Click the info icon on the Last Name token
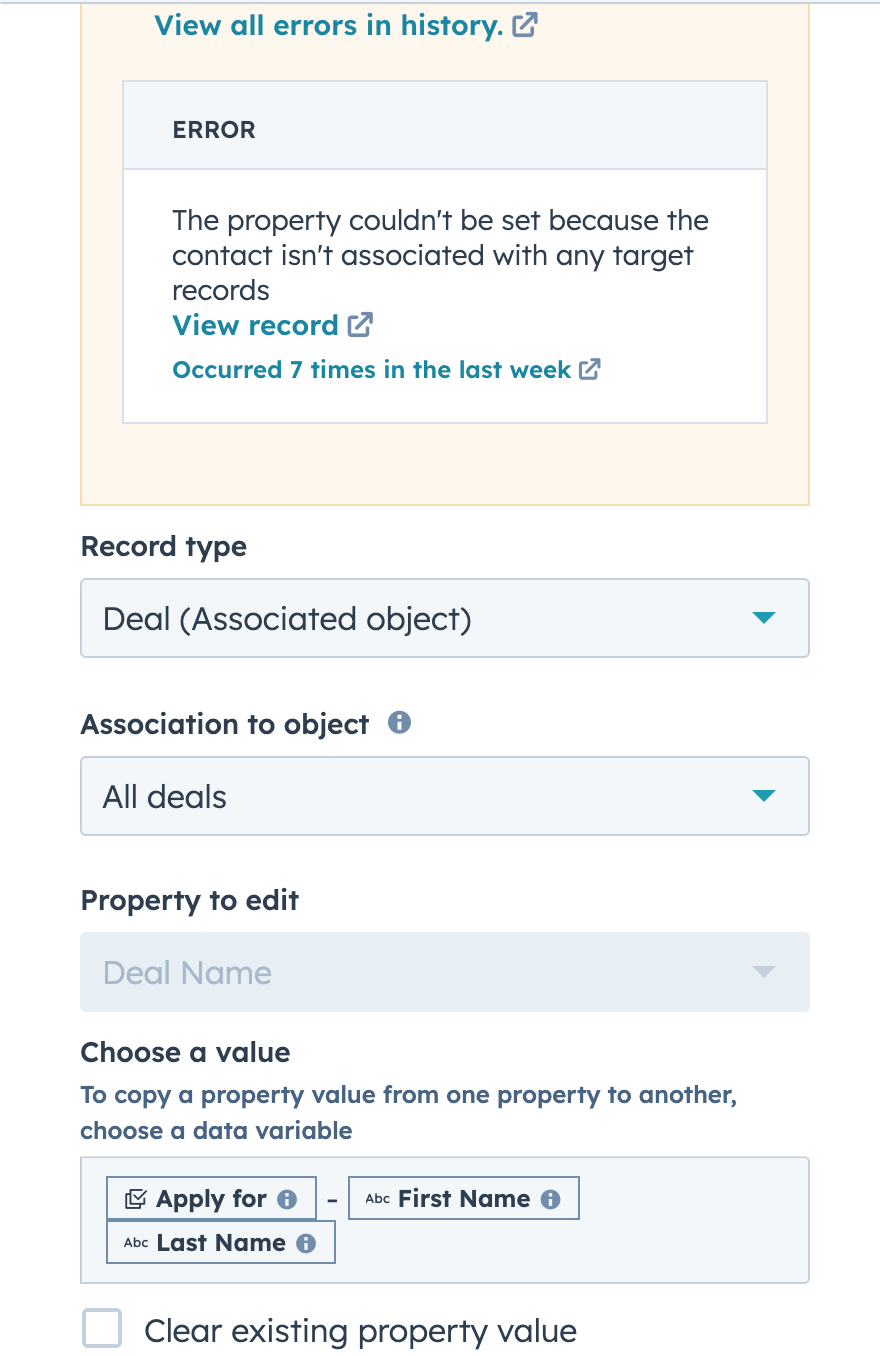The image size is (880, 1356). click(307, 1243)
